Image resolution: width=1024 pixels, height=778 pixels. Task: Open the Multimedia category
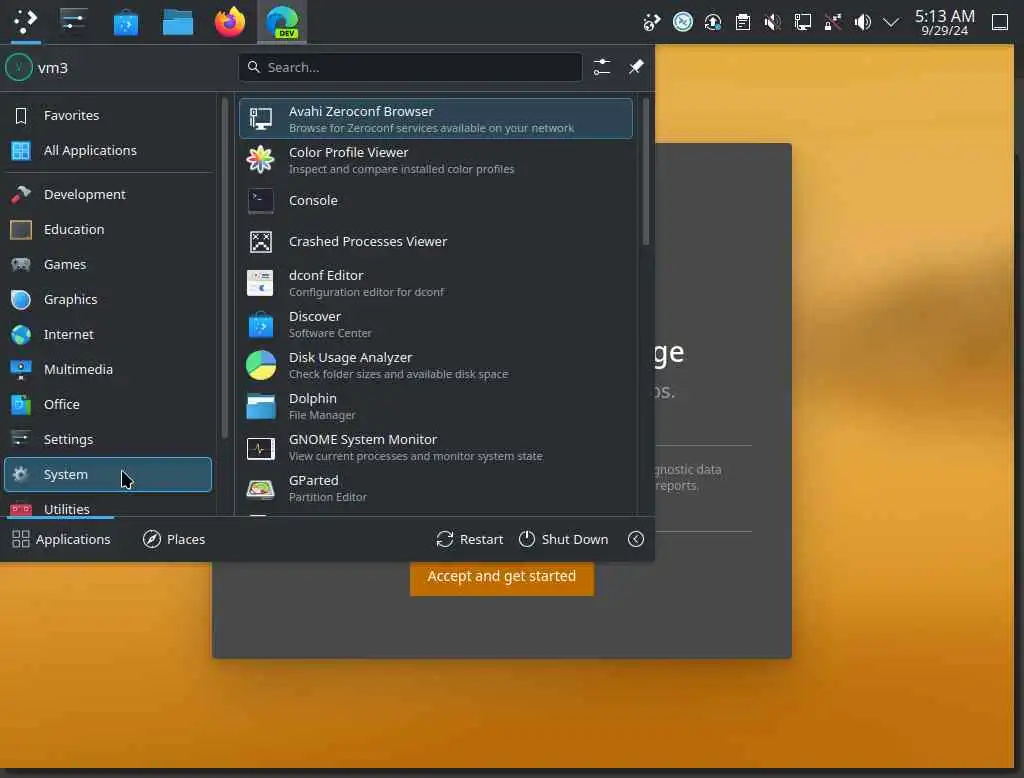108,370
